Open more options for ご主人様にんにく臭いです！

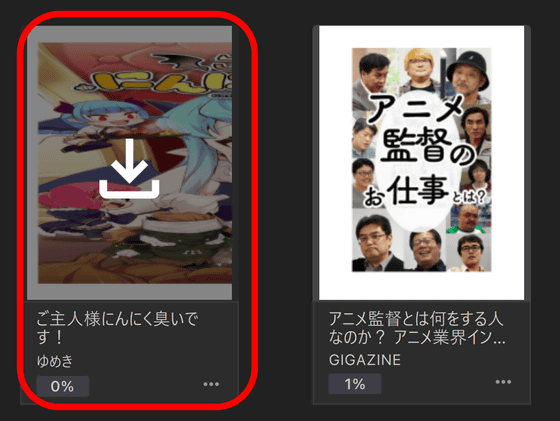[211, 384]
